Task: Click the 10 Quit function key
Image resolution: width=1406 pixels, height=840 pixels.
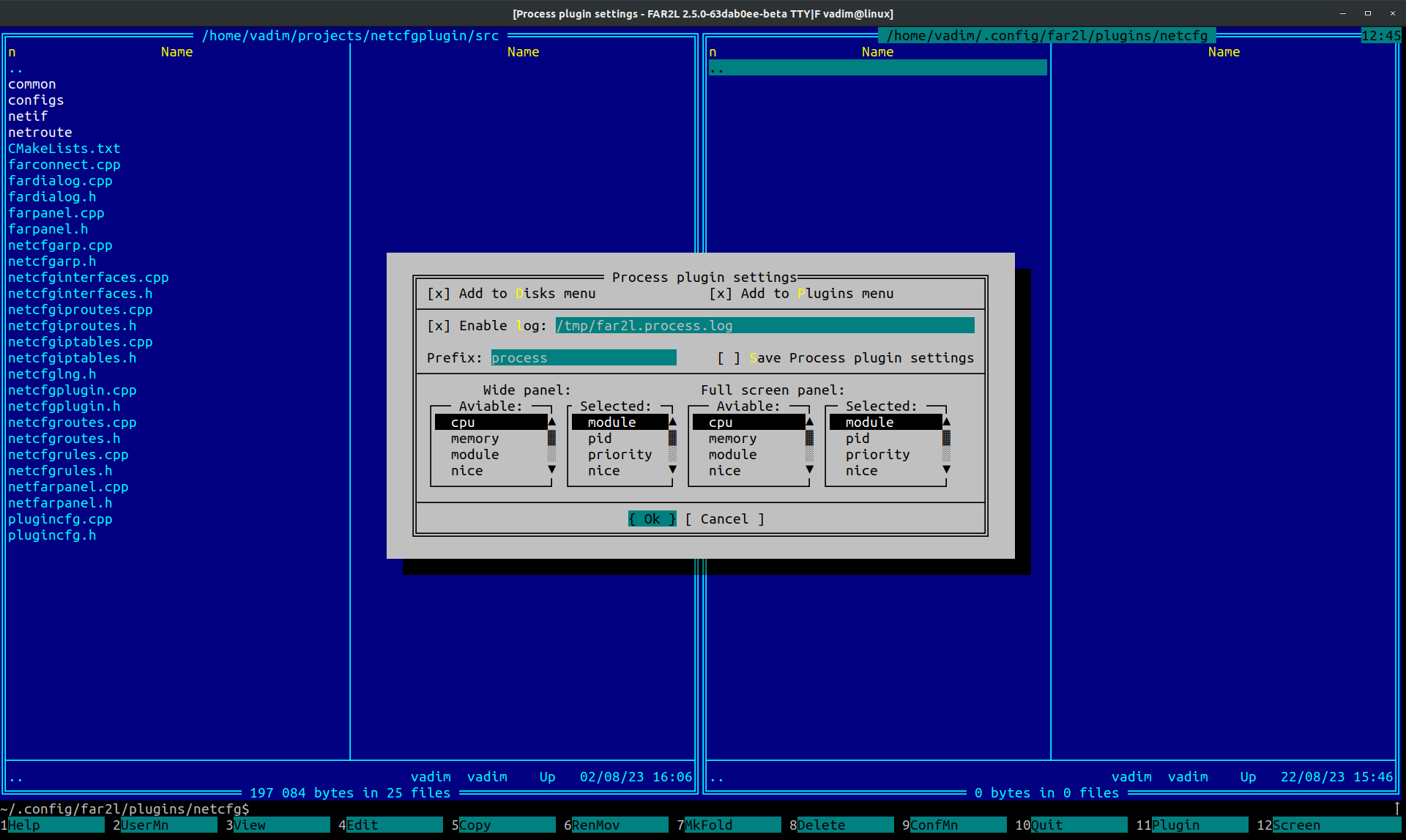Action: 1071,825
